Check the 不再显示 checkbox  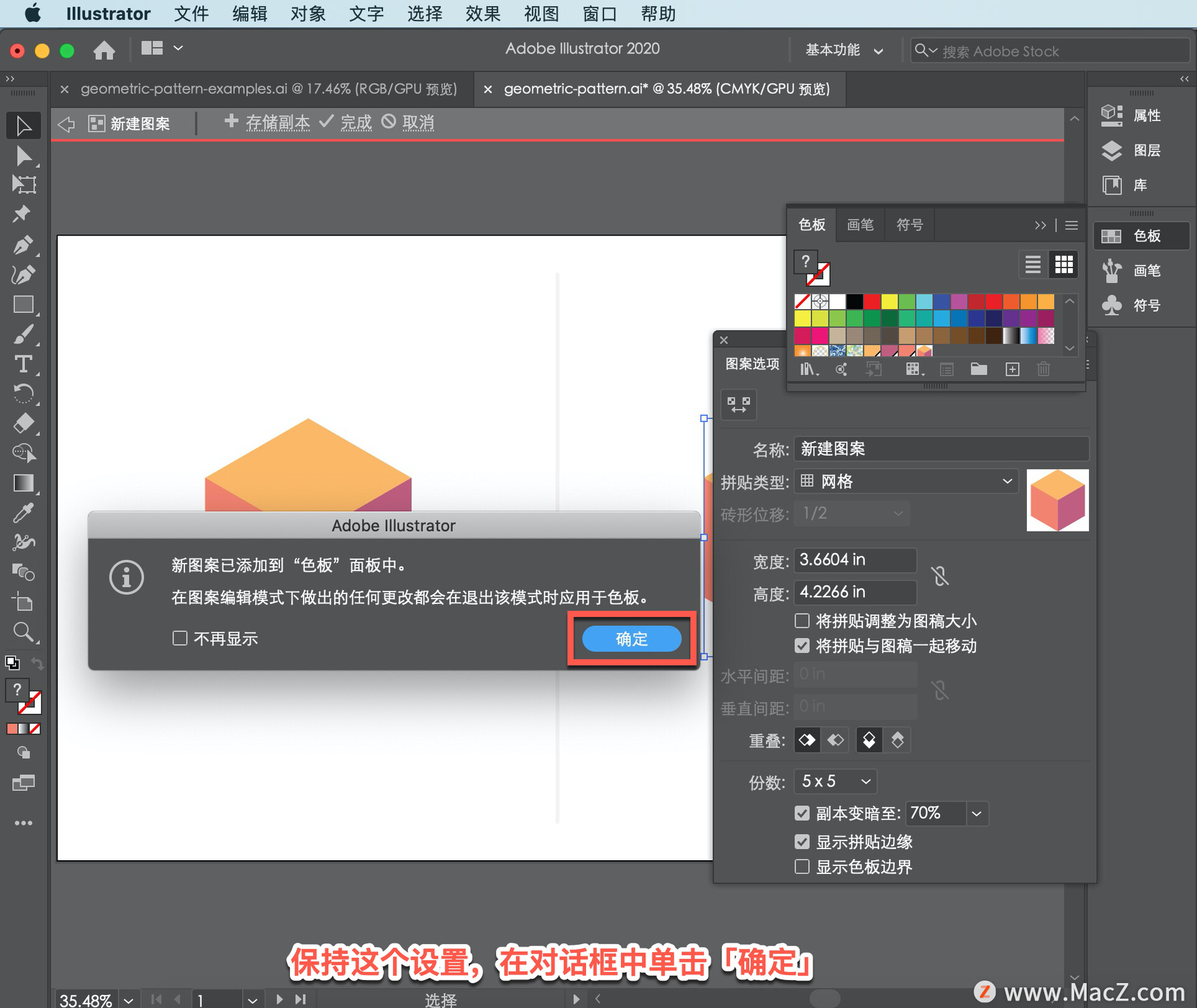[x=180, y=638]
